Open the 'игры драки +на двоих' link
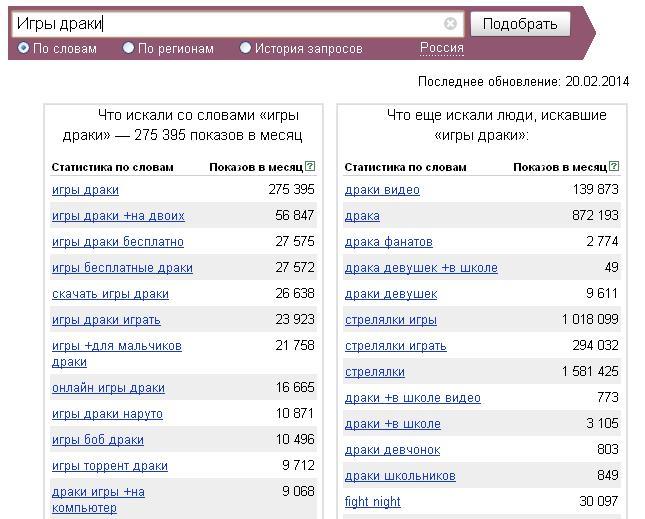The height and width of the screenshot is (519, 645). tap(118, 216)
